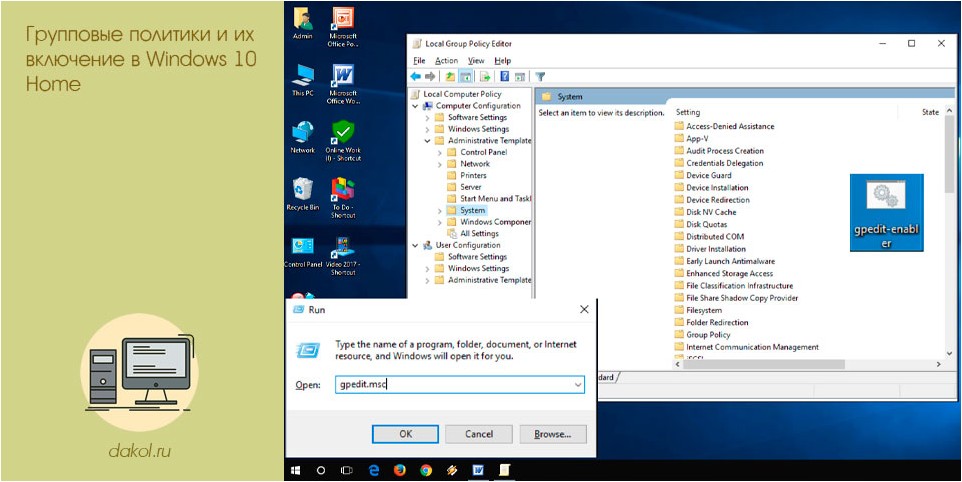The width and height of the screenshot is (962, 482).
Task: Open the View menu
Action: 476,61
